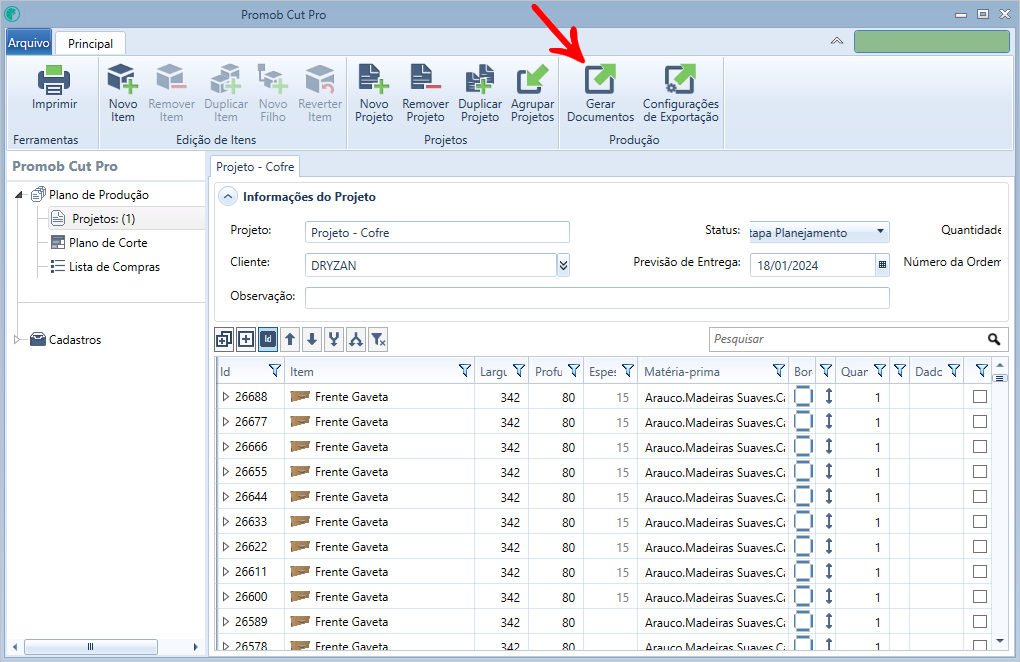
Task: Open the Status dropdown
Action: [880, 232]
